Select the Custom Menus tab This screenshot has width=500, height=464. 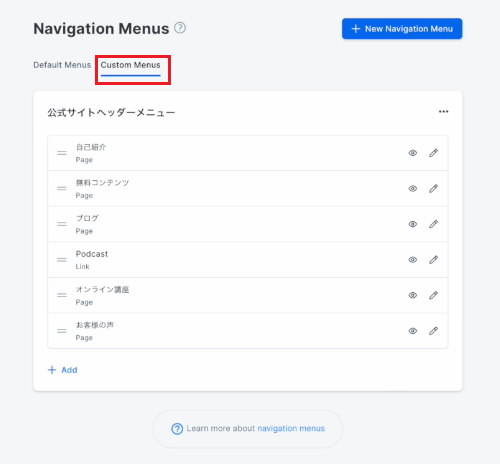(x=130, y=65)
